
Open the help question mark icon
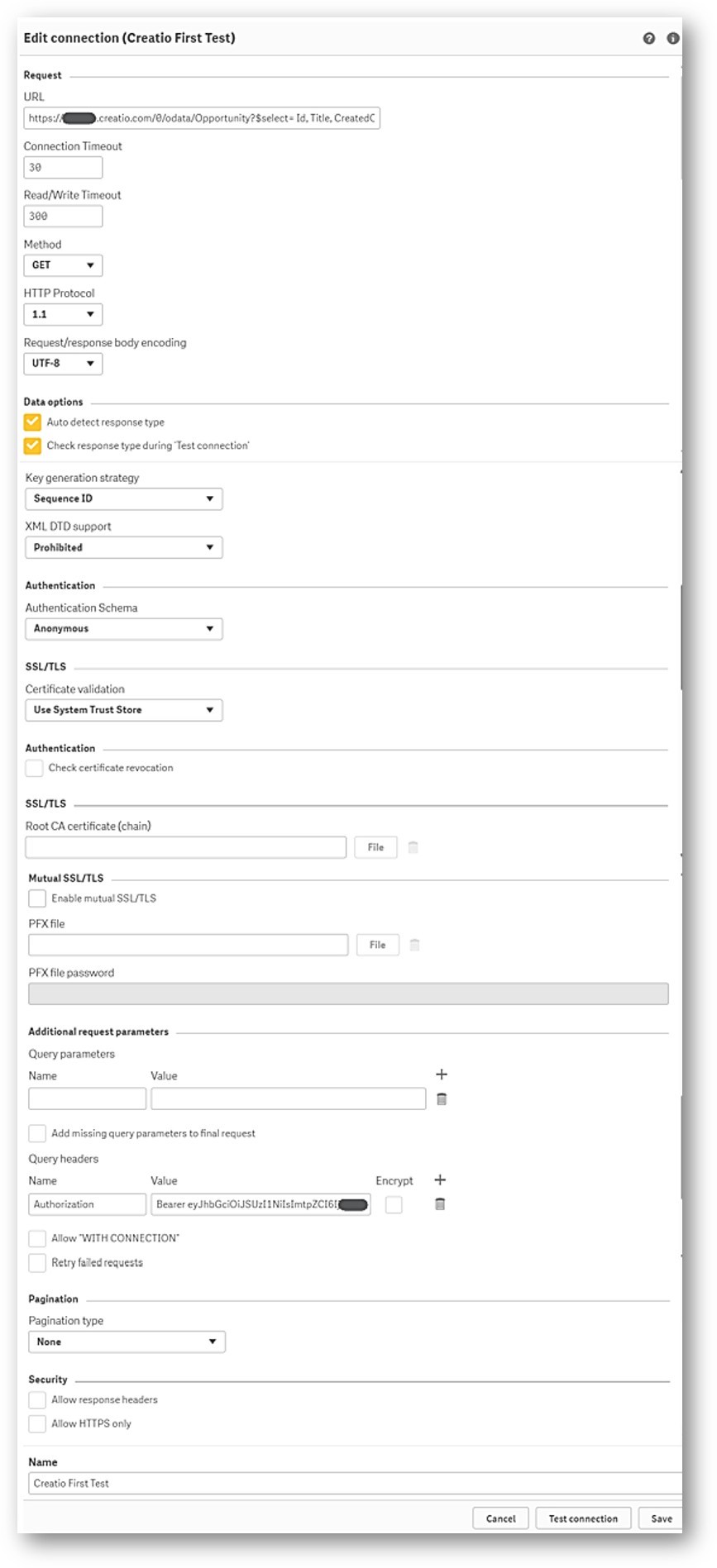pyautogui.click(x=649, y=38)
